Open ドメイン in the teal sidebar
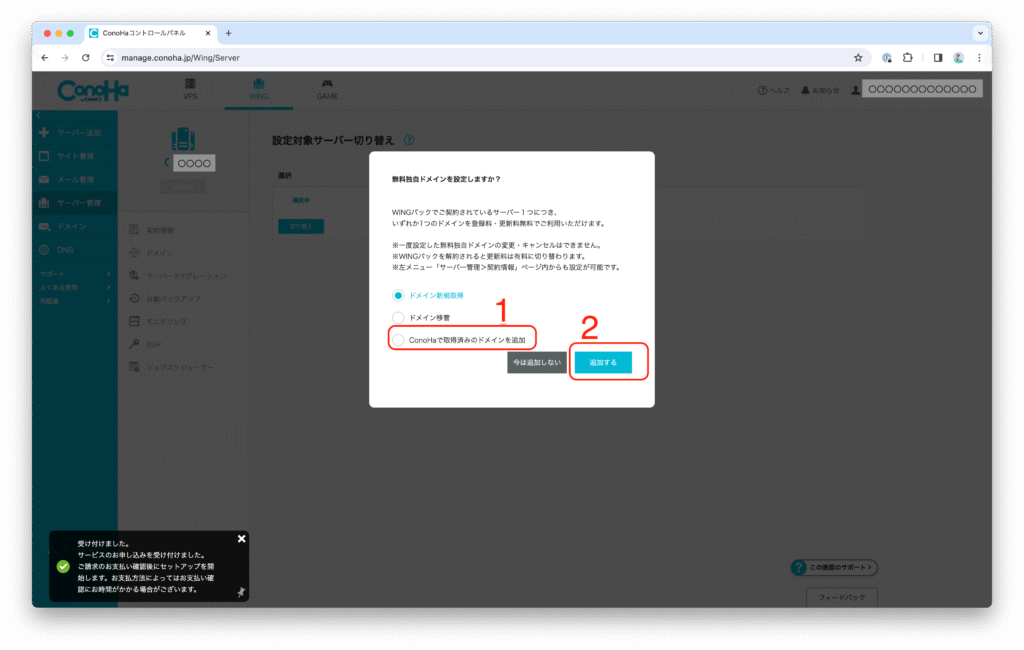This screenshot has width=1024, height=650. tap(76, 227)
